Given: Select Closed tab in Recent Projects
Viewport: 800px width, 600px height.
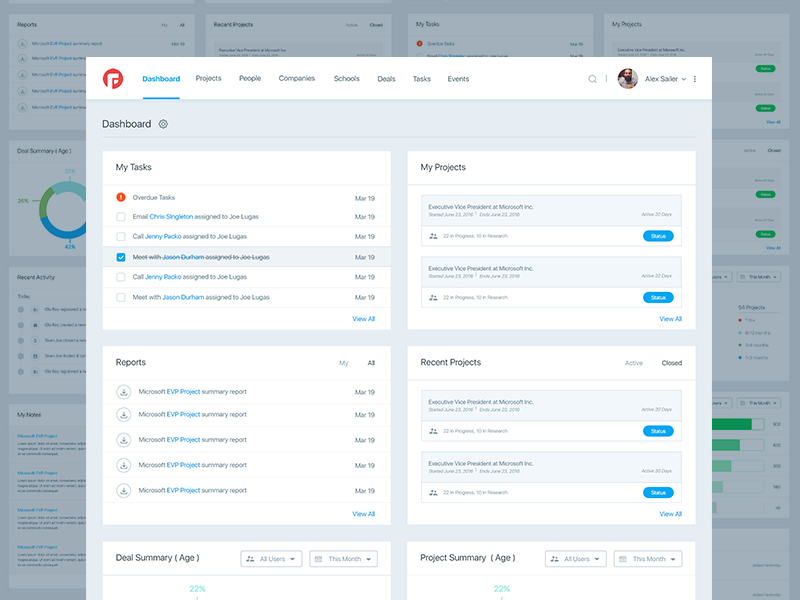Looking at the screenshot, I should [x=671, y=363].
